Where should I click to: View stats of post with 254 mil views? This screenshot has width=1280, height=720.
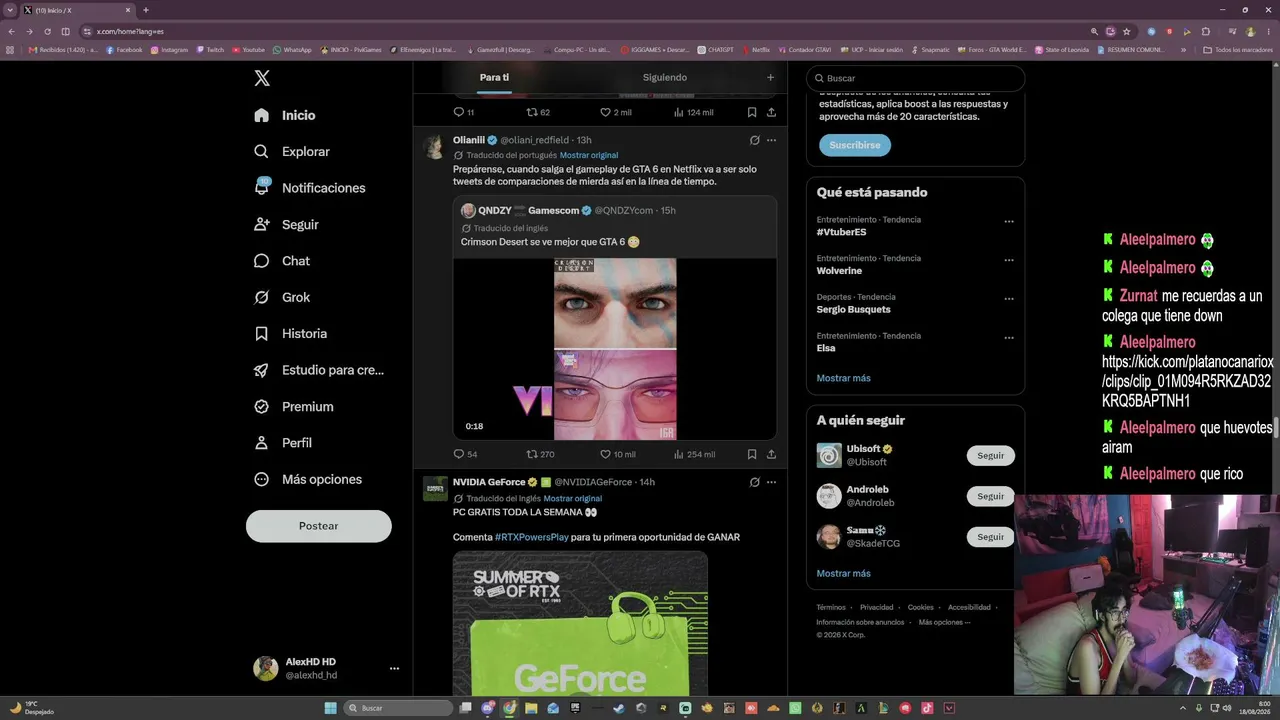coord(695,454)
